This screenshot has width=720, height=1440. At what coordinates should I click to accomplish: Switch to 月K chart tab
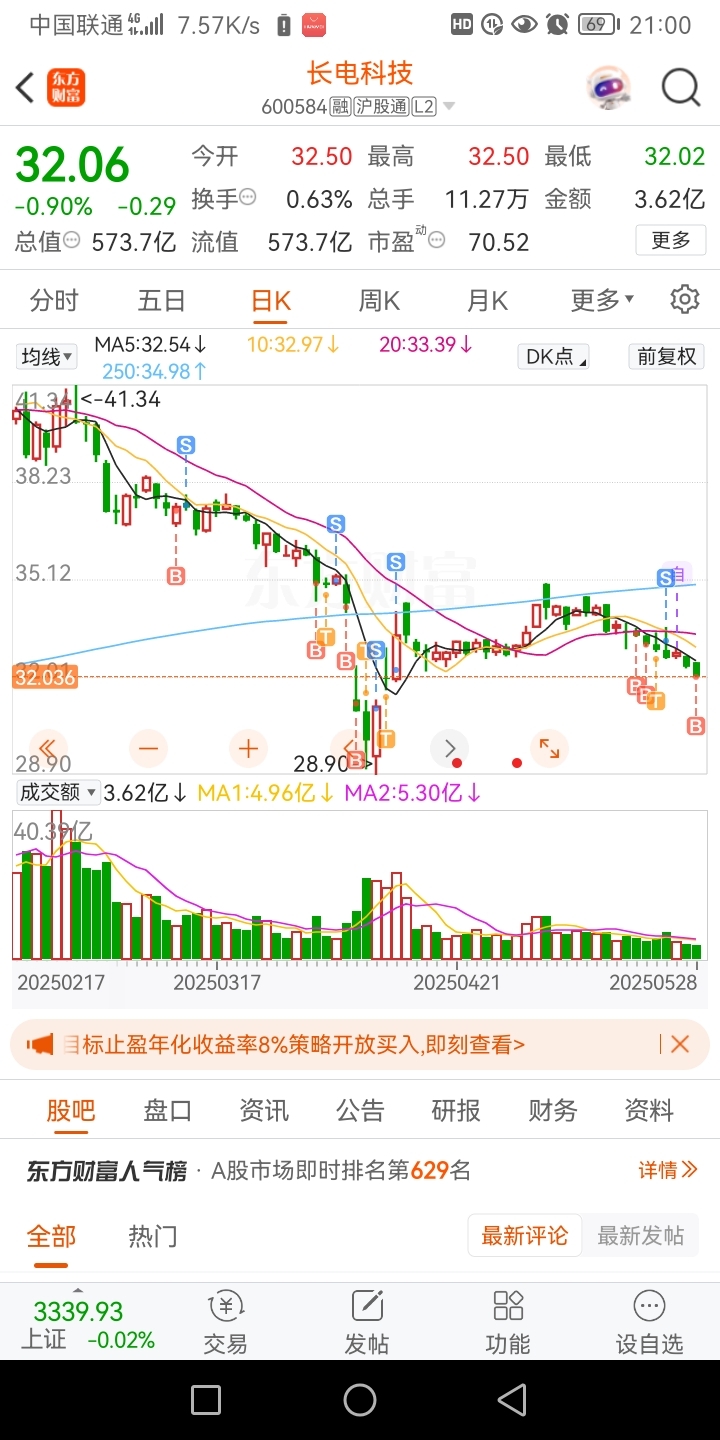(x=487, y=299)
